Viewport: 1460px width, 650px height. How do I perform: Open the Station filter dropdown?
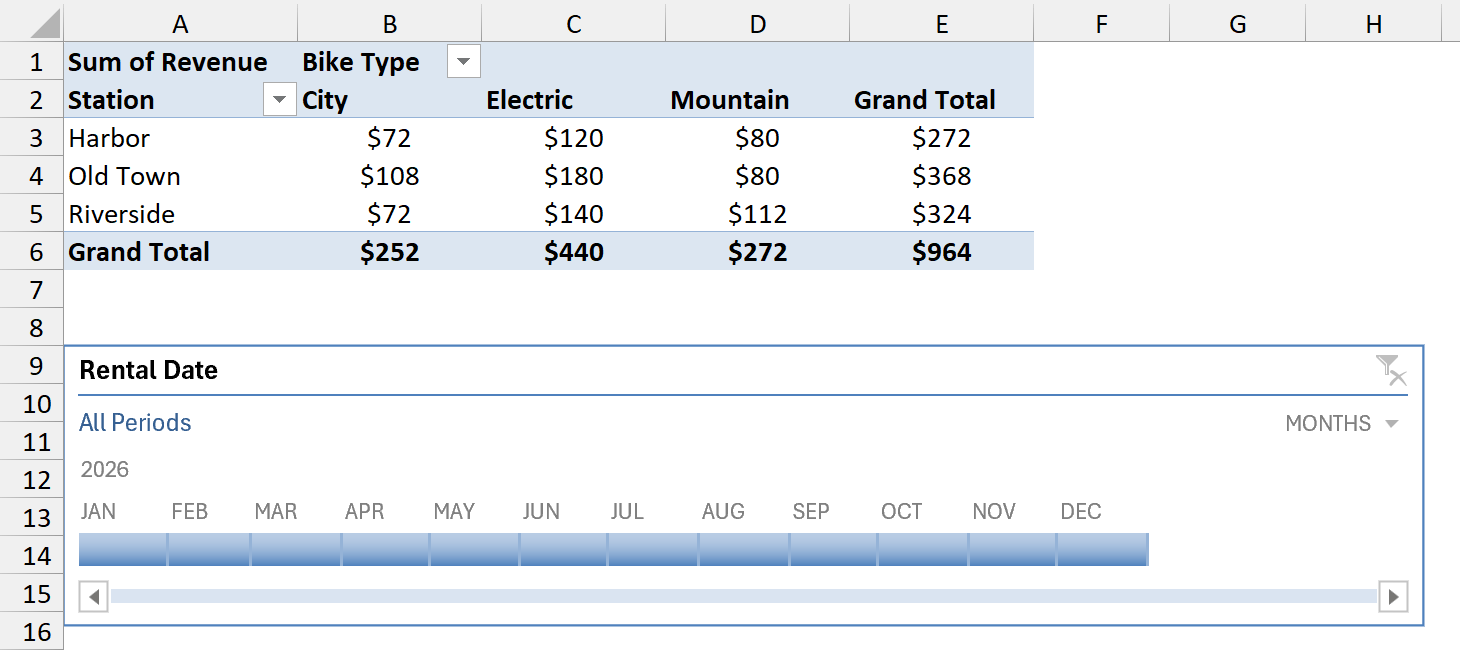(x=279, y=100)
